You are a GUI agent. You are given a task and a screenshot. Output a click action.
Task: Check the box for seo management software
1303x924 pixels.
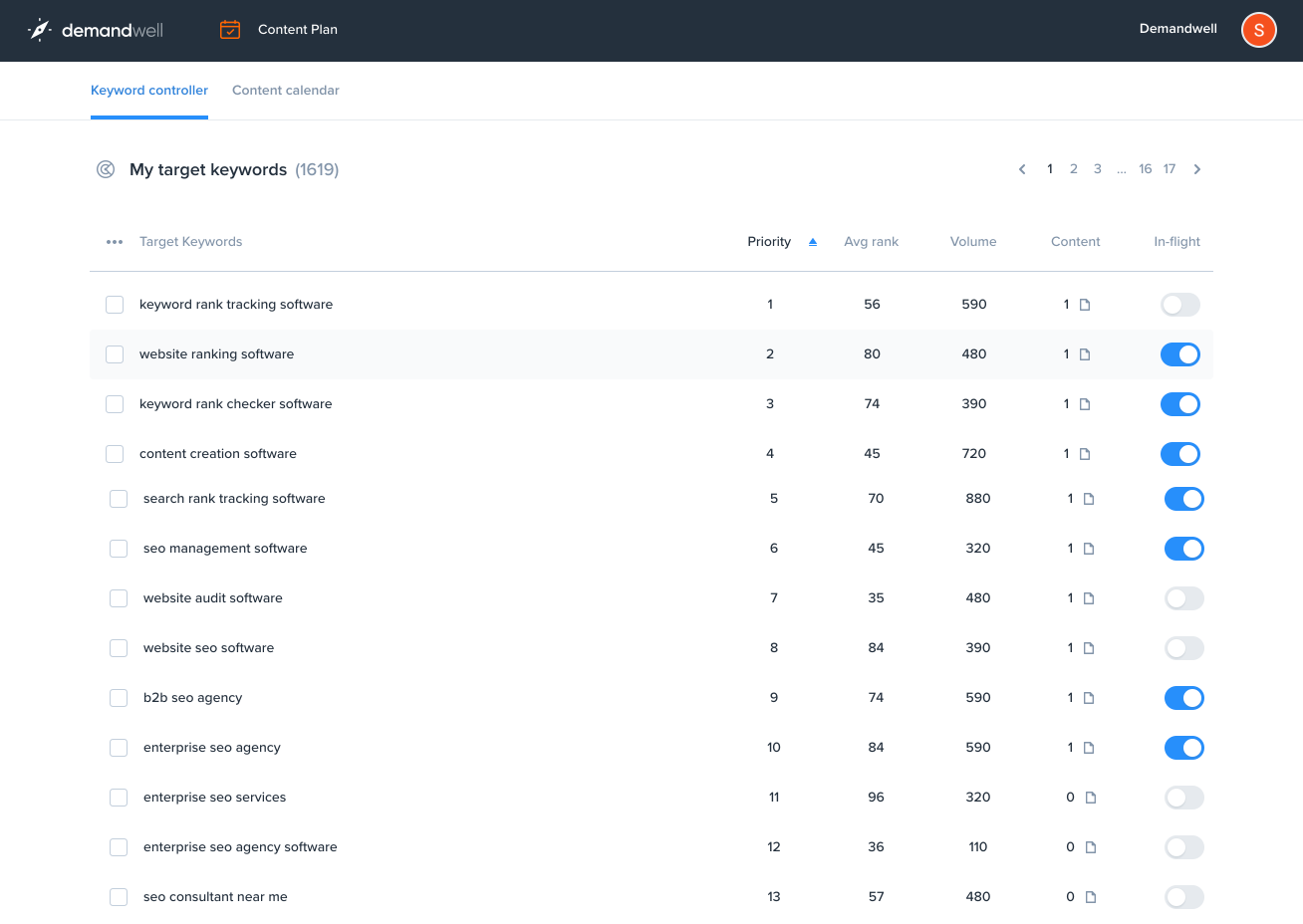(119, 549)
